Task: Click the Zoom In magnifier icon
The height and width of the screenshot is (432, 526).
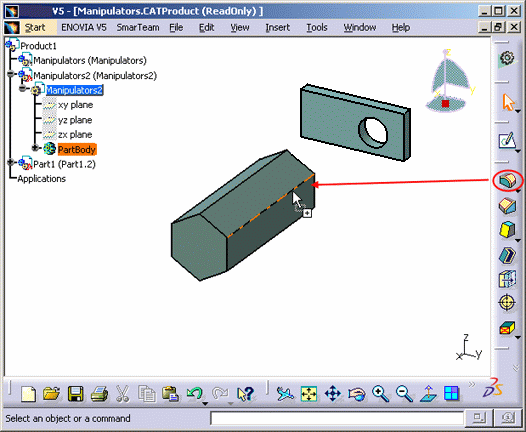Action: pyautogui.click(x=380, y=394)
